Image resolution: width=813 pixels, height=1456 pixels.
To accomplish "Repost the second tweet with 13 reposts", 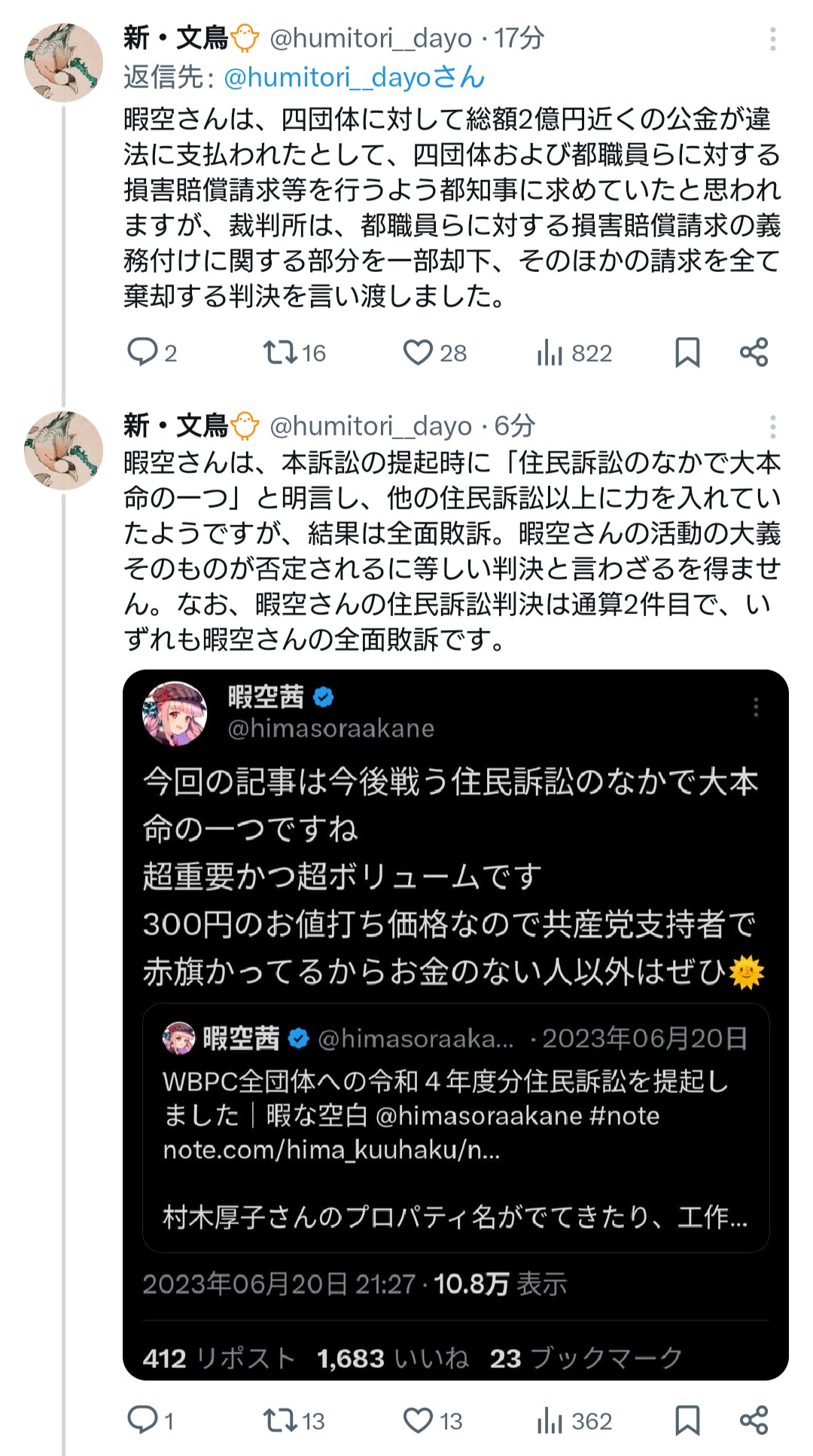I will [x=279, y=1421].
